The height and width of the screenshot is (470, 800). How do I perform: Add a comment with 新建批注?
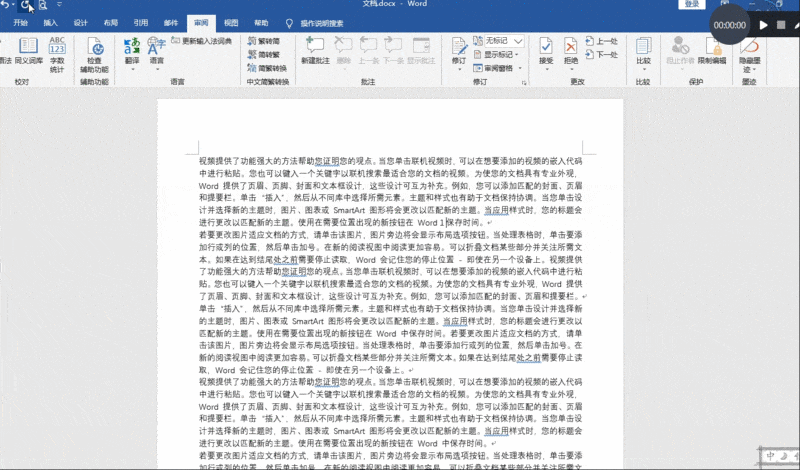pos(315,50)
